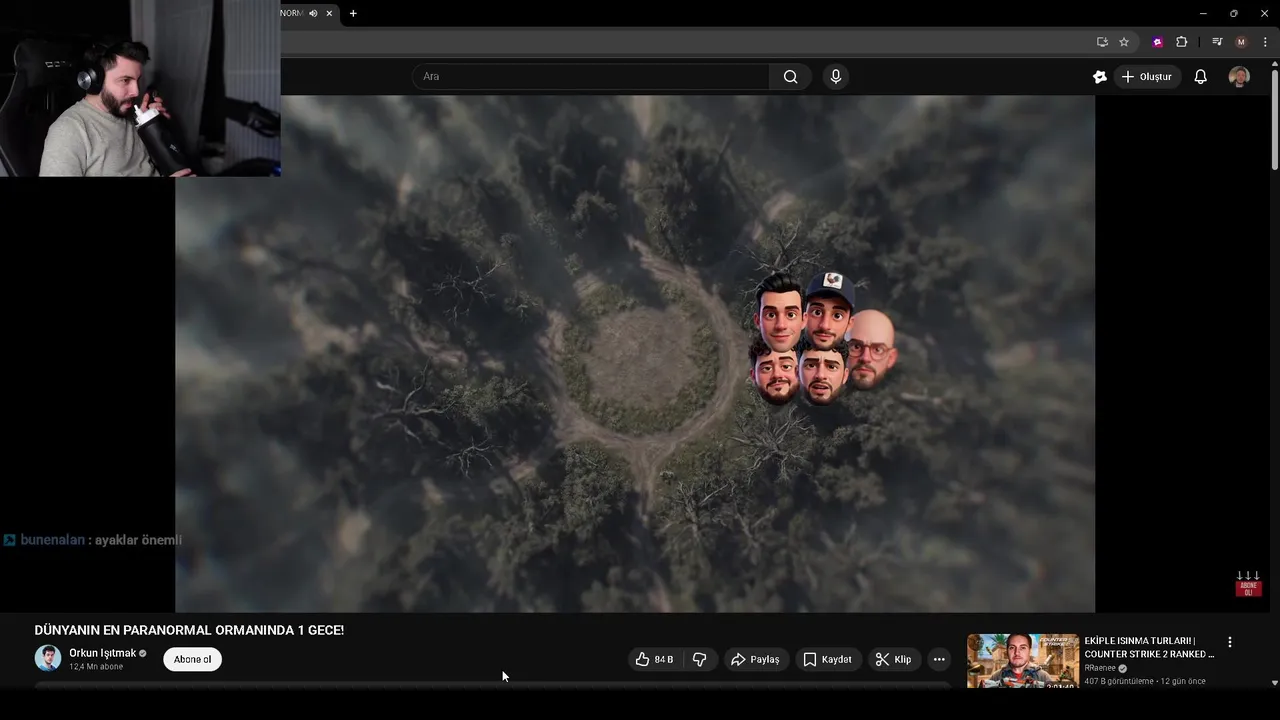Open the EKİPLE ISINMA TURLARI recommended video thumbnail
The width and height of the screenshot is (1280, 720).
pos(1022,661)
